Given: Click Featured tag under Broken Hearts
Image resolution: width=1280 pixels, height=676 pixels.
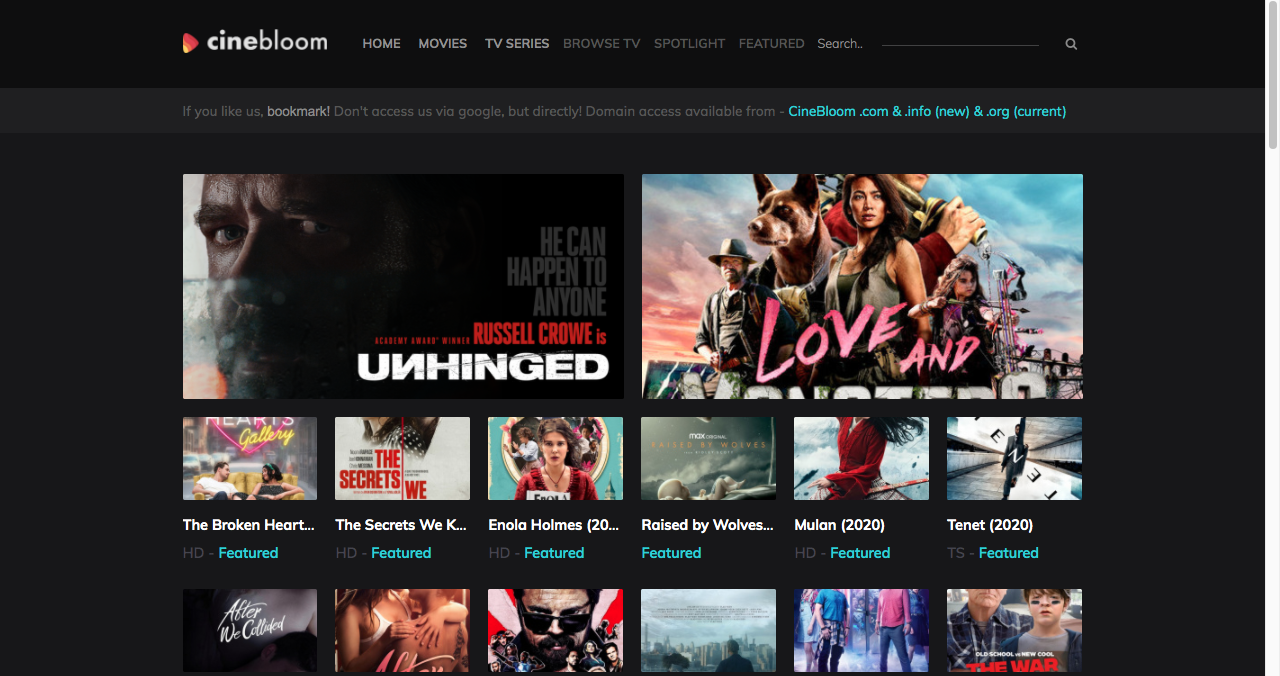Looking at the screenshot, I should pyautogui.click(x=248, y=553).
